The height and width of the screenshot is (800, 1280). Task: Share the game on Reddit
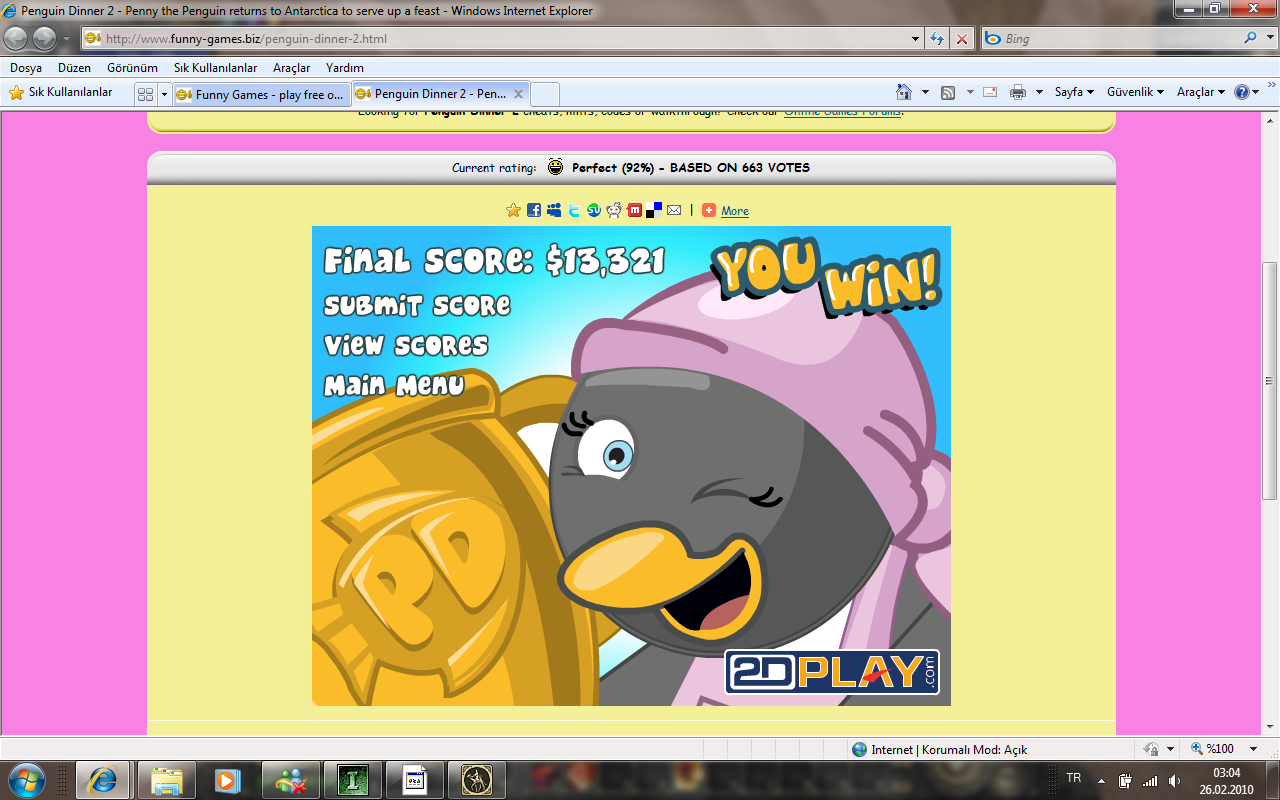coord(614,210)
